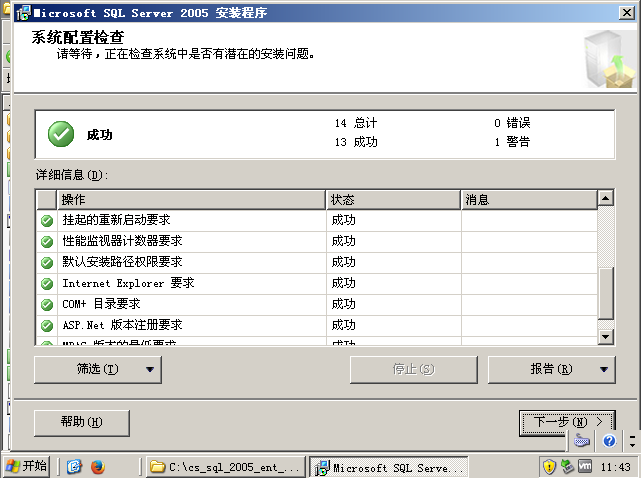
Task: Switch to C:\cs_sql_2005_ent folder taskbar item
Action: click(x=226, y=467)
